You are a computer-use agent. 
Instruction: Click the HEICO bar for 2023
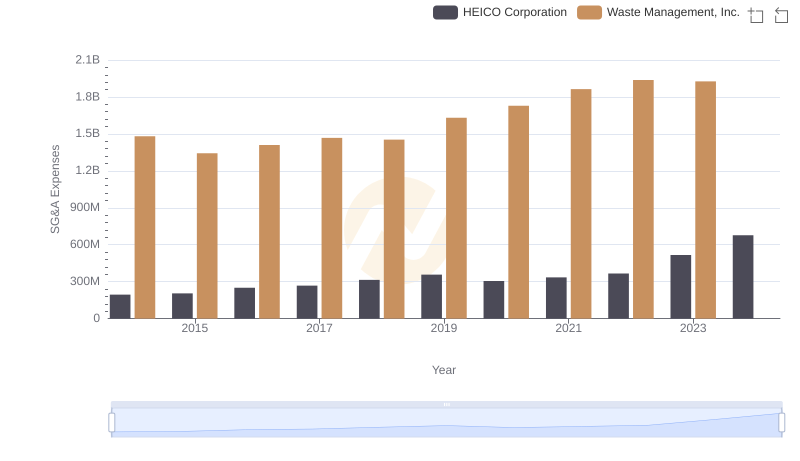pyautogui.click(x=681, y=287)
